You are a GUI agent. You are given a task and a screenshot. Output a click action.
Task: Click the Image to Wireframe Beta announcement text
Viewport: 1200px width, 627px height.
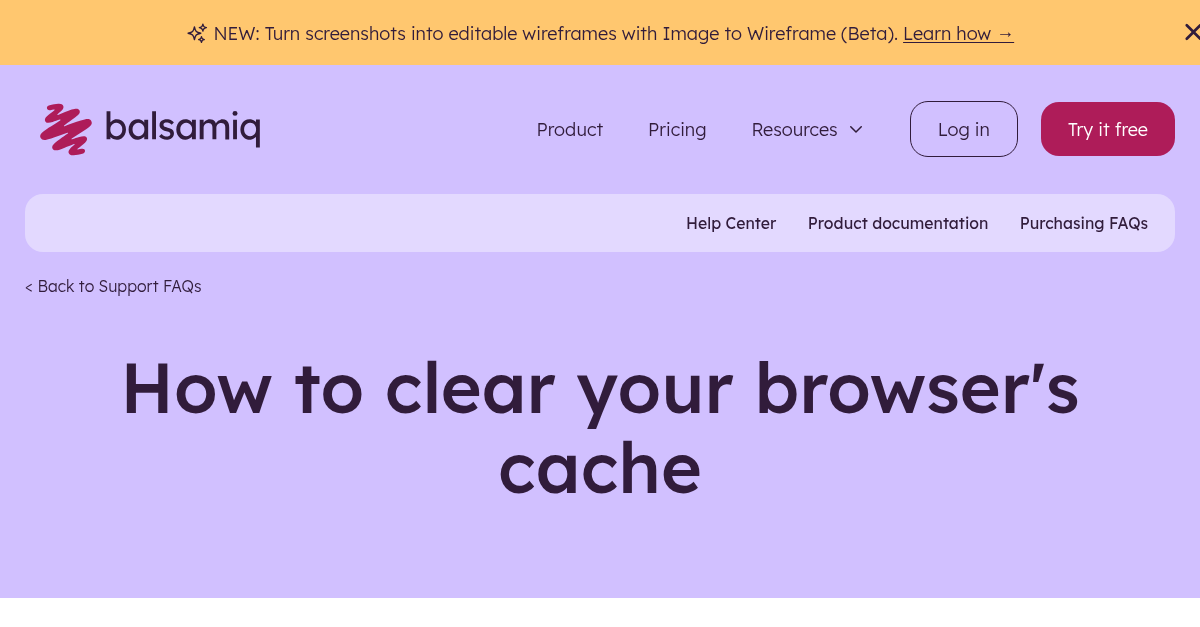(555, 33)
